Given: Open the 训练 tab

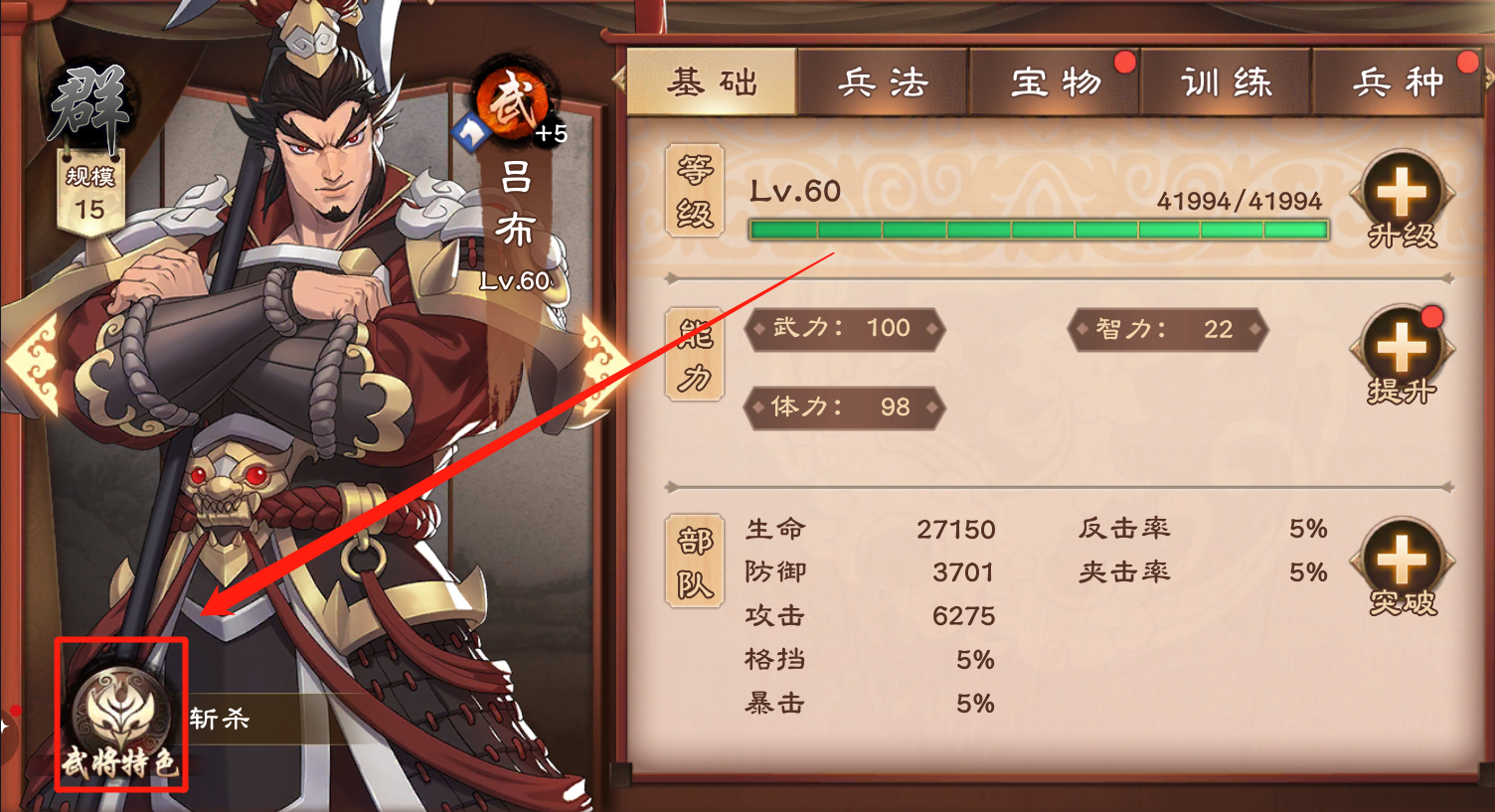Looking at the screenshot, I should coord(1227,82).
